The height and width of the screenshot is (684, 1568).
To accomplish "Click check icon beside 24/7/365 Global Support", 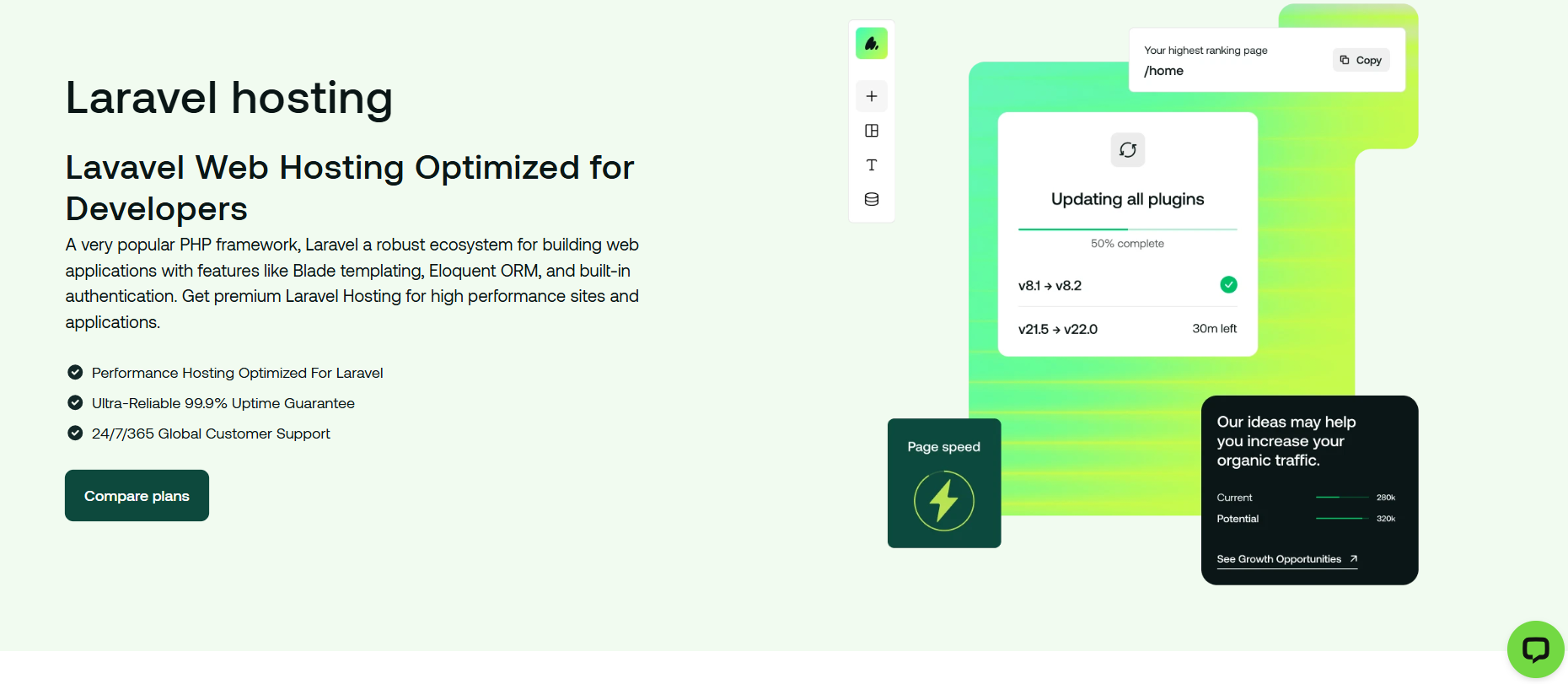I will point(75,433).
